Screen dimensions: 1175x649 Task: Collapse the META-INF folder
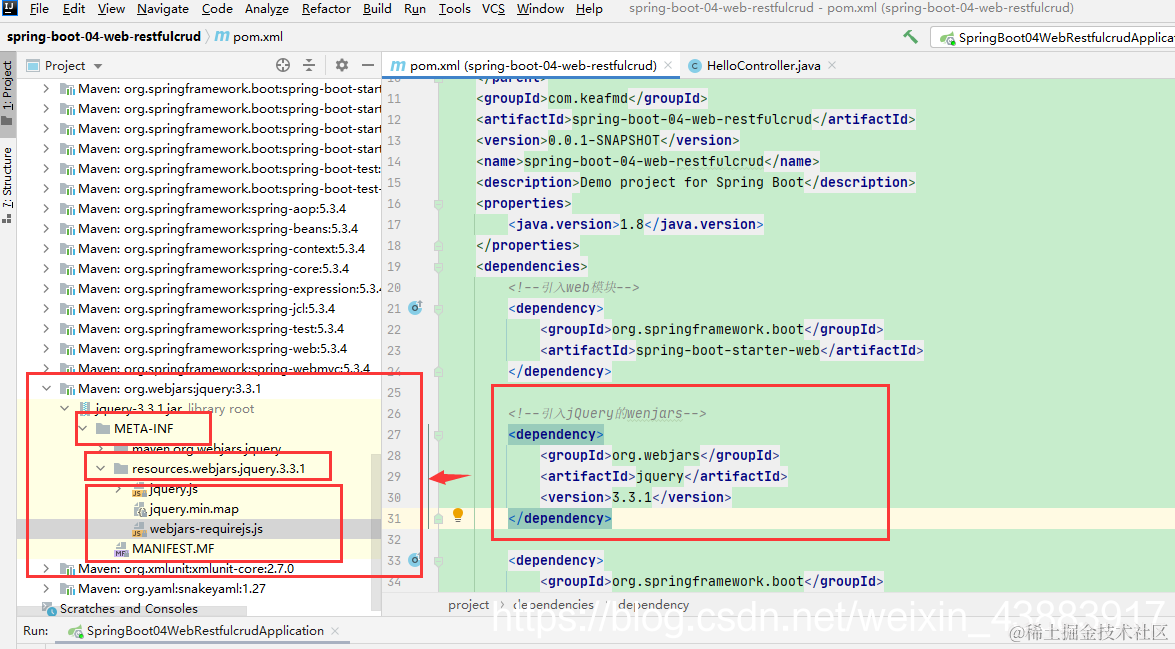tap(82, 429)
